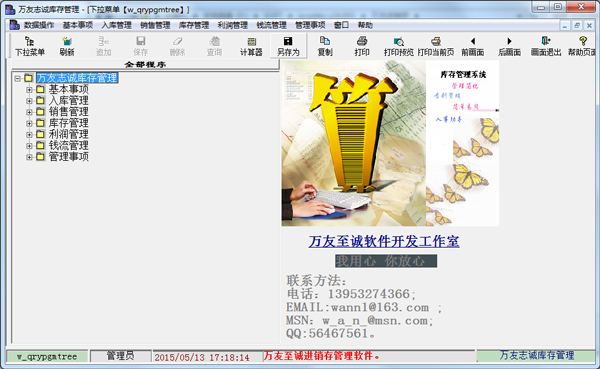
Task: Select the 基本事项 tree item
Action: pos(68,89)
